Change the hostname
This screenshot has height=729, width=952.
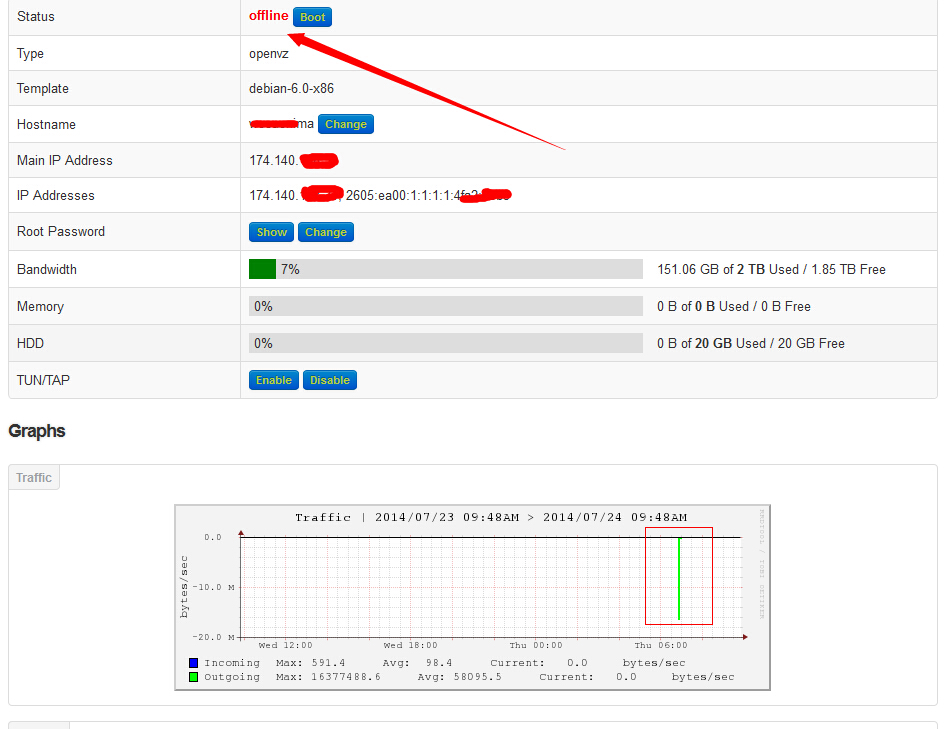345,124
